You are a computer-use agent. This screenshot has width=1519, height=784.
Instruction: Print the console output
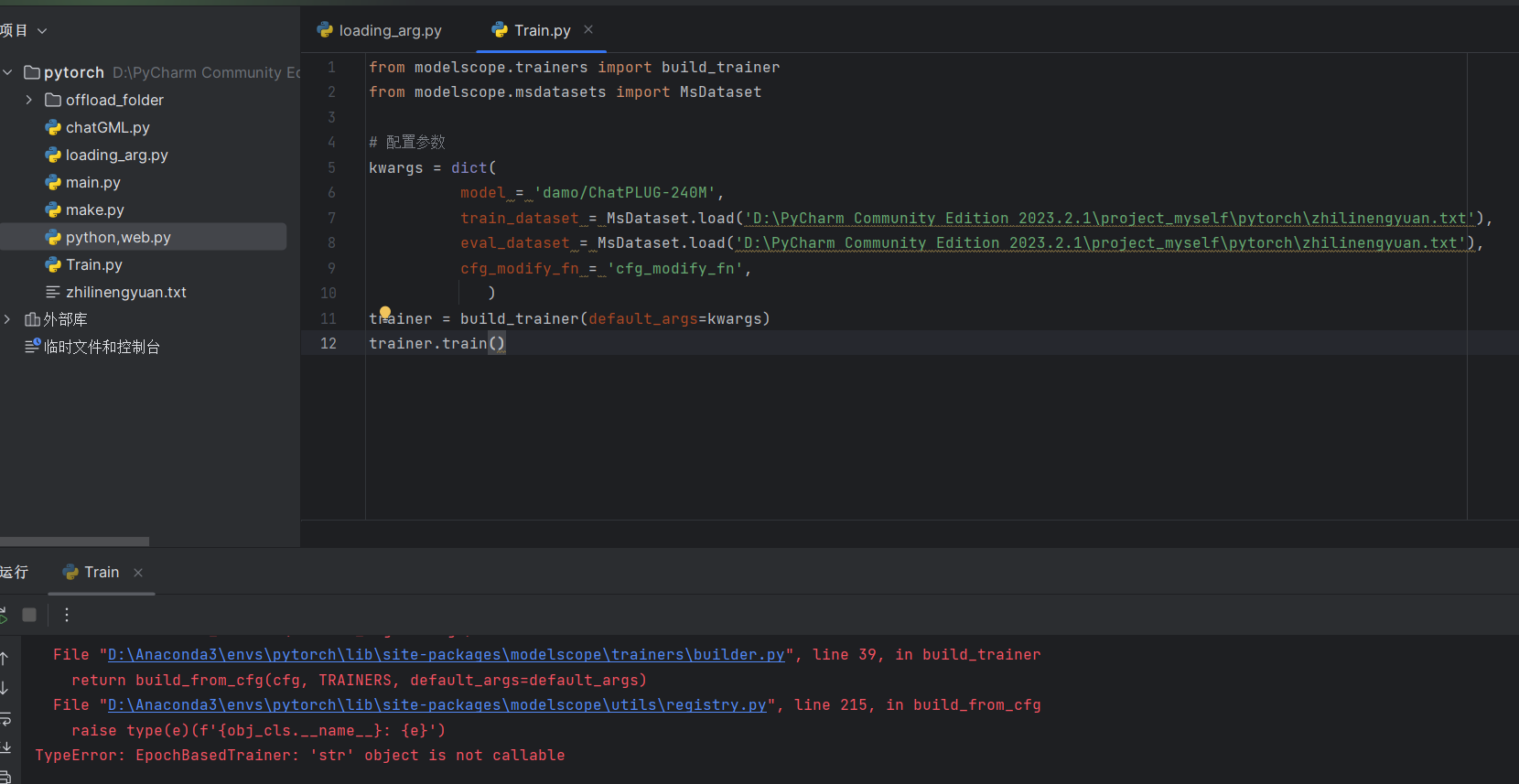tap(5, 777)
